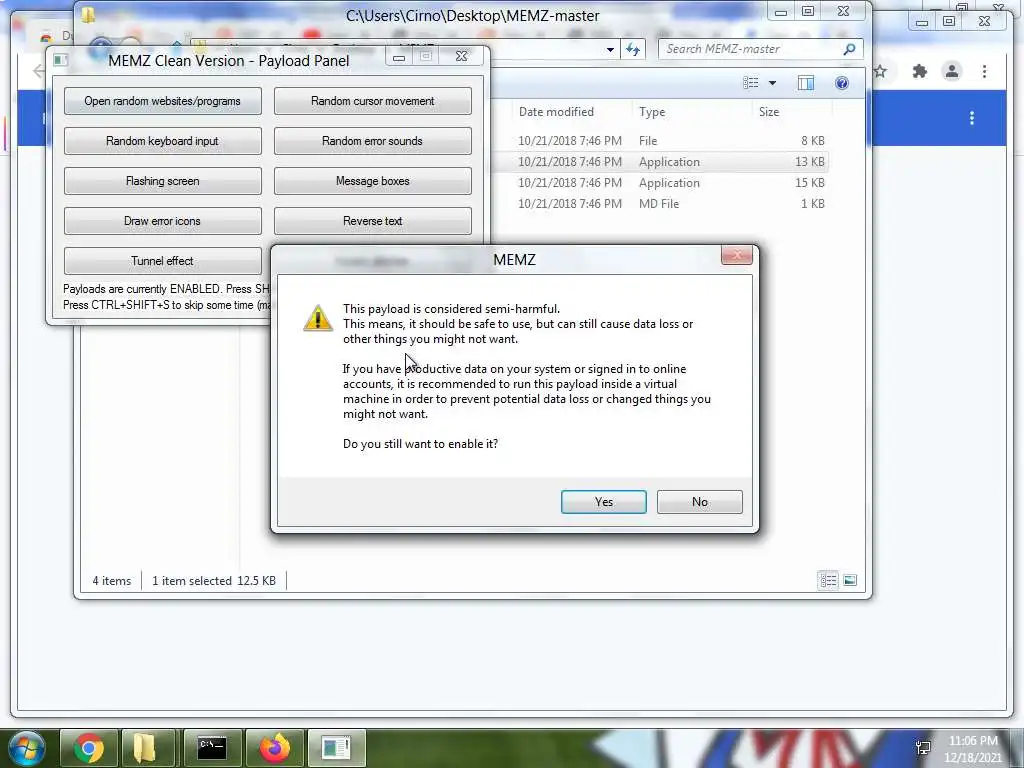1024x768 pixels.
Task: Click the Payload Panel window title icon
Action: coord(61,60)
